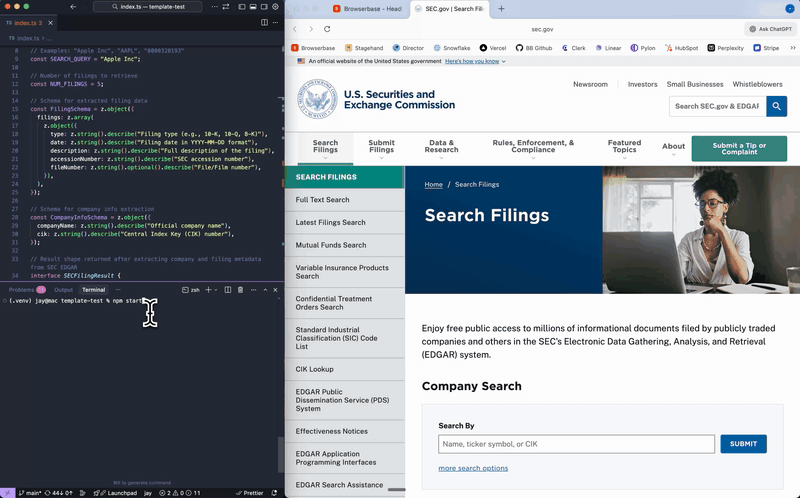Open the Linear bookmark
The height and width of the screenshot is (498, 800).
click(608, 48)
